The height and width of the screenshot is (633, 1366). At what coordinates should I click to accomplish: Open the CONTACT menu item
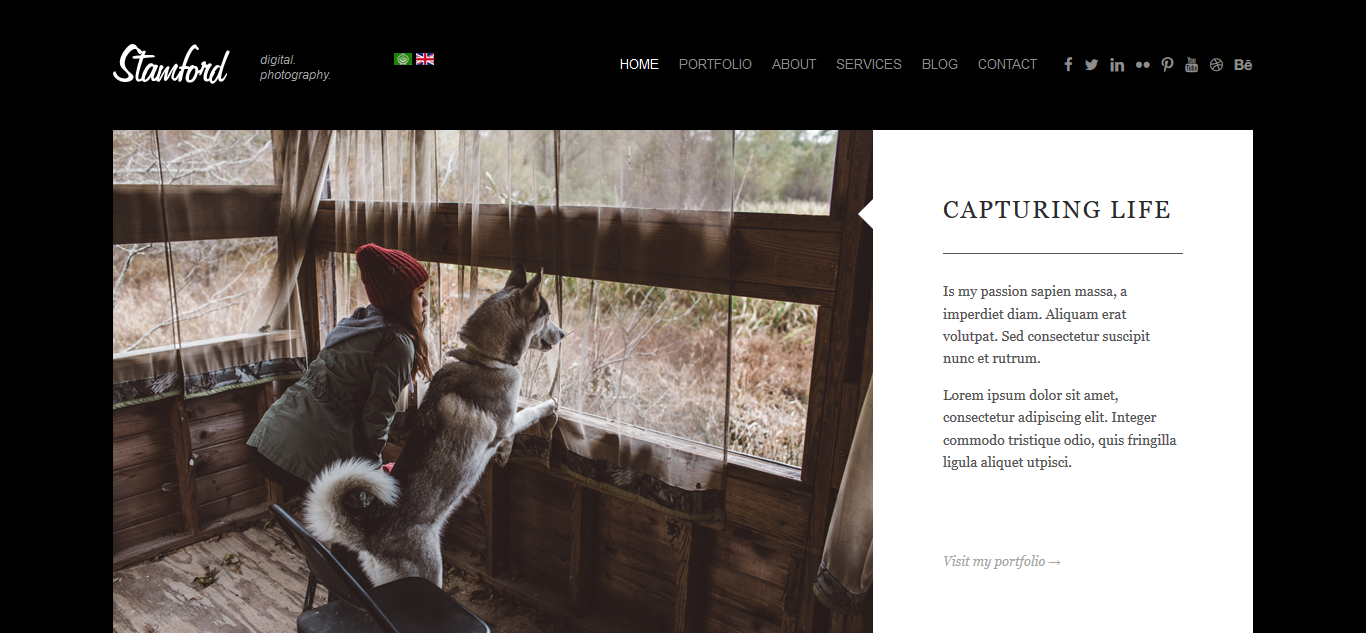click(x=1007, y=64)
